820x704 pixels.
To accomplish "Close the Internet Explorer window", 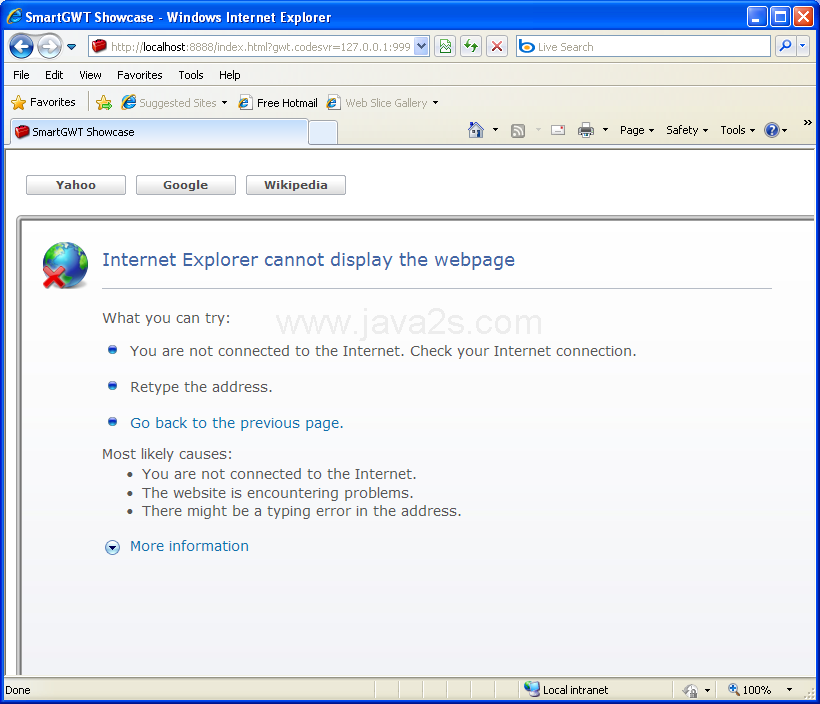I will 803,17.
